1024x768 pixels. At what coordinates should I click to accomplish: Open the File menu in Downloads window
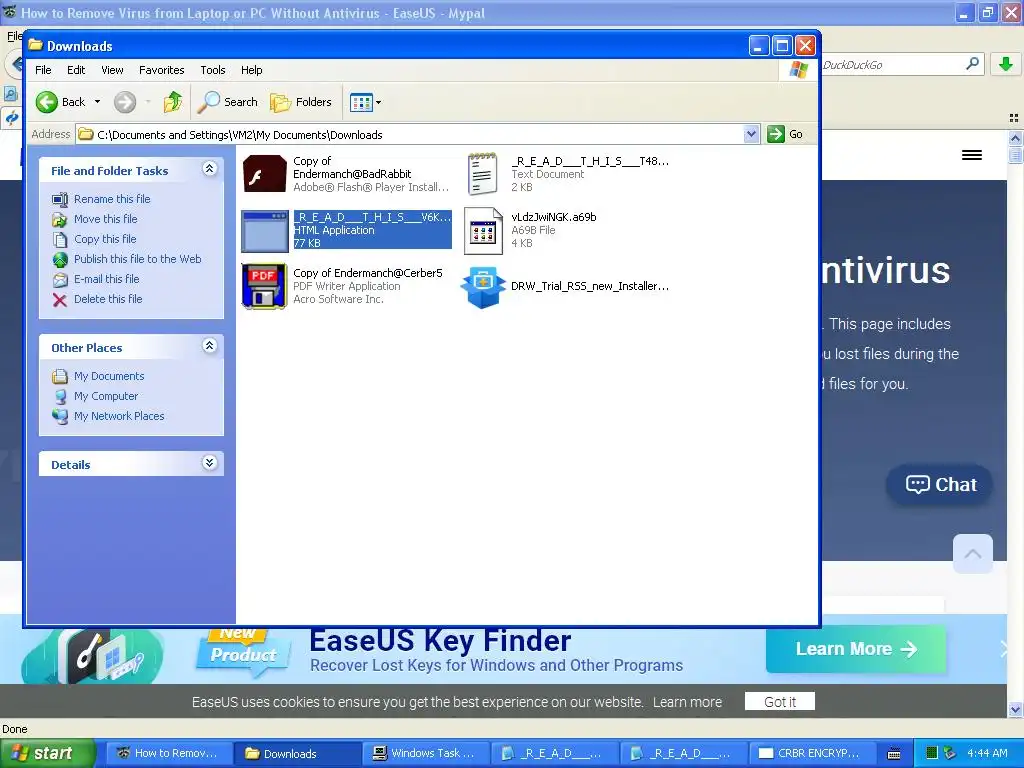(x=43, y=70)
